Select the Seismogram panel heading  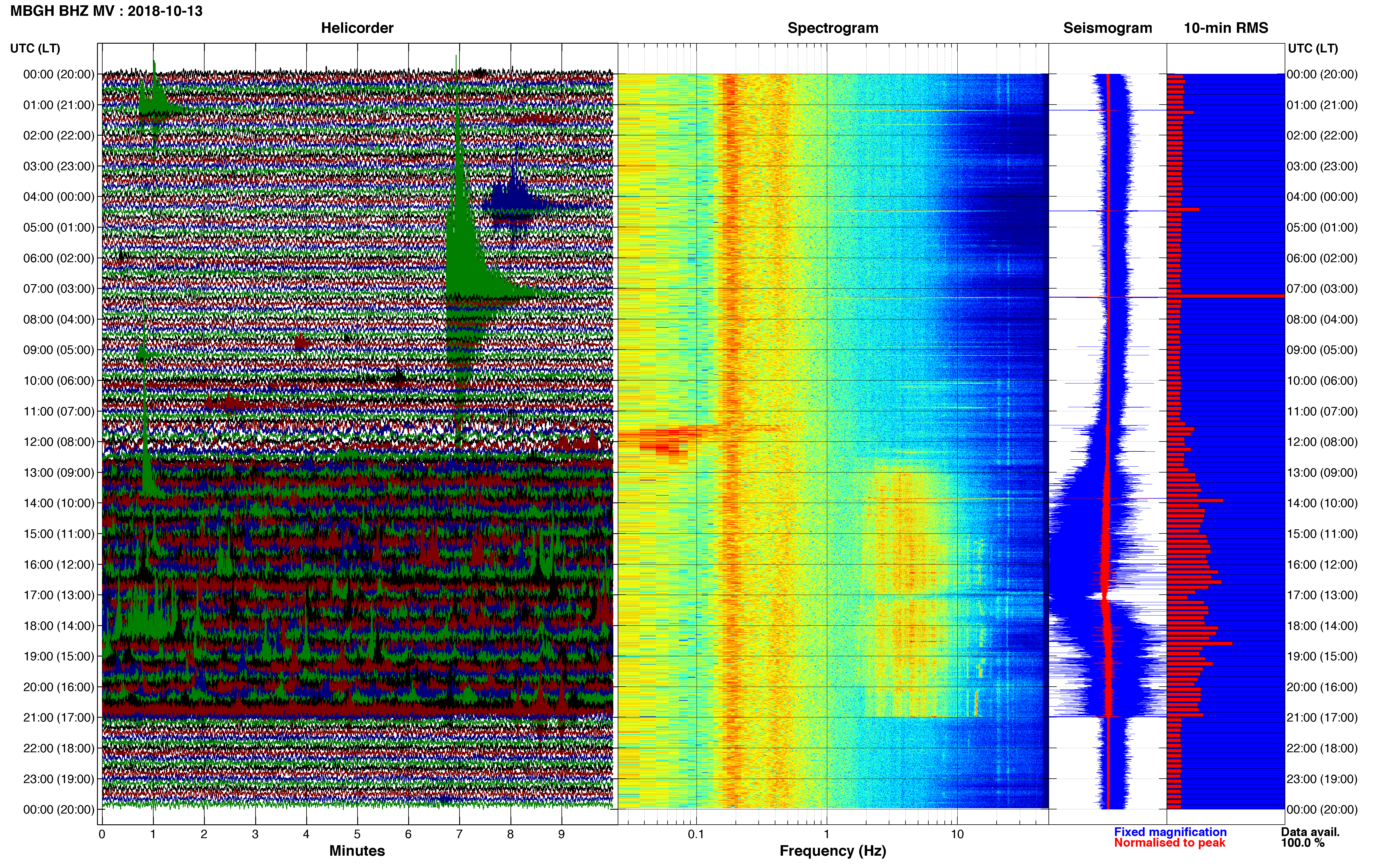pos(1108,28)
